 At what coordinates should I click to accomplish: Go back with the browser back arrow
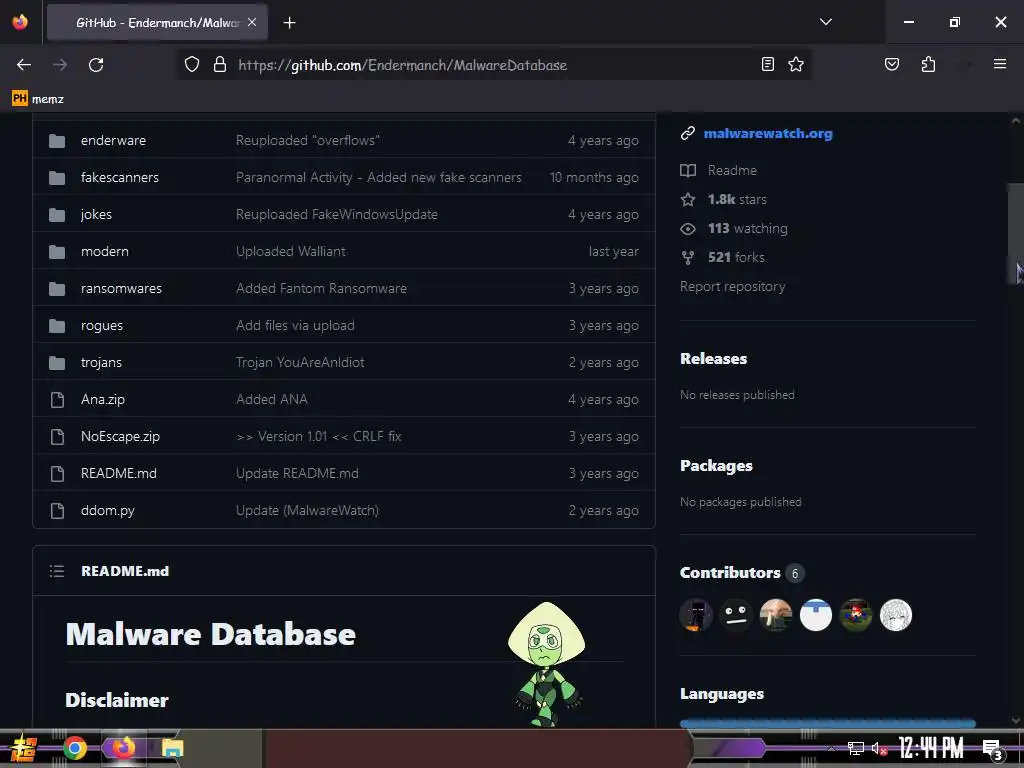click(x=24, y=65)
